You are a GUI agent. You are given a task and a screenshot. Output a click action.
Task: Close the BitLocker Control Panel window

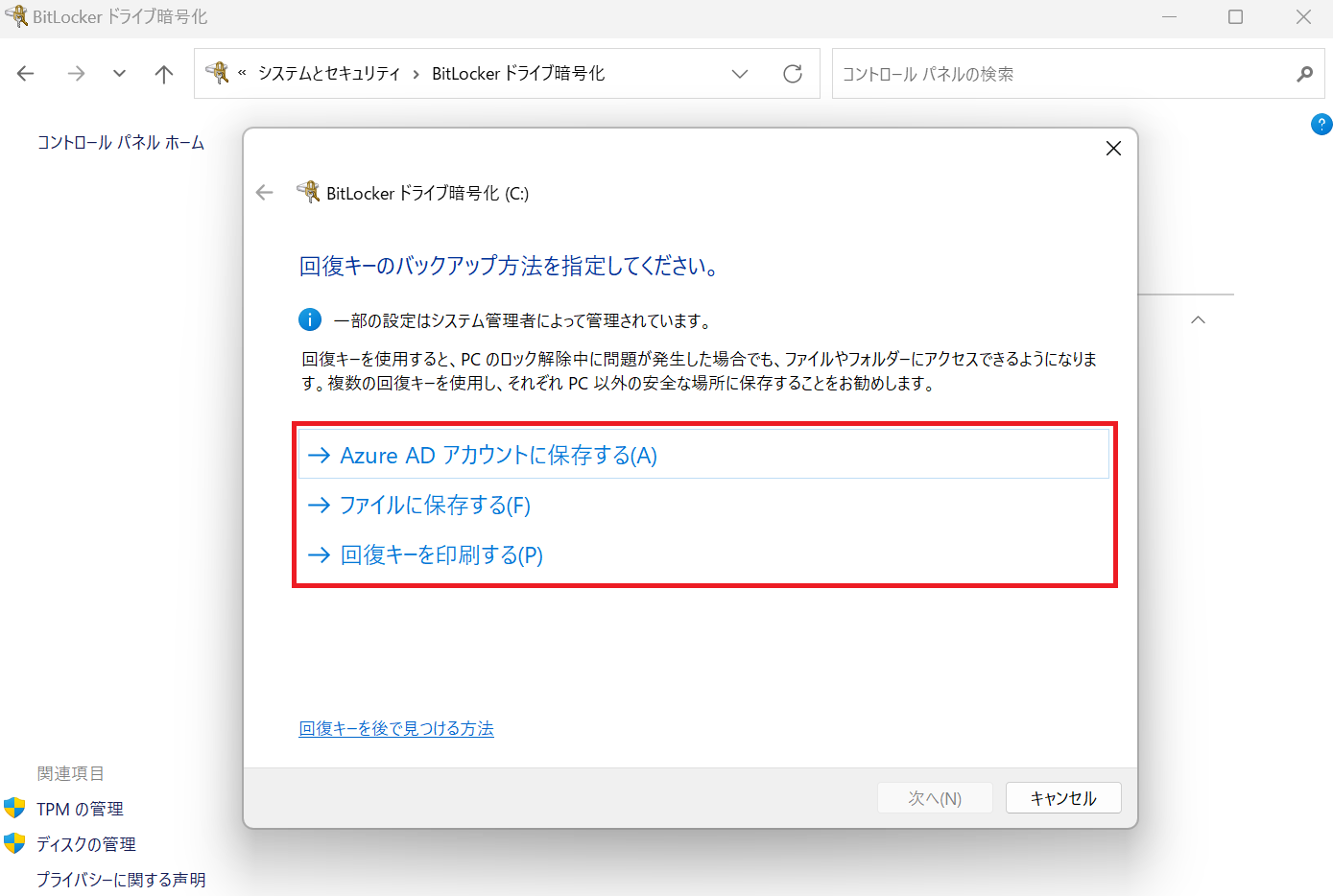coord(1303,16)
